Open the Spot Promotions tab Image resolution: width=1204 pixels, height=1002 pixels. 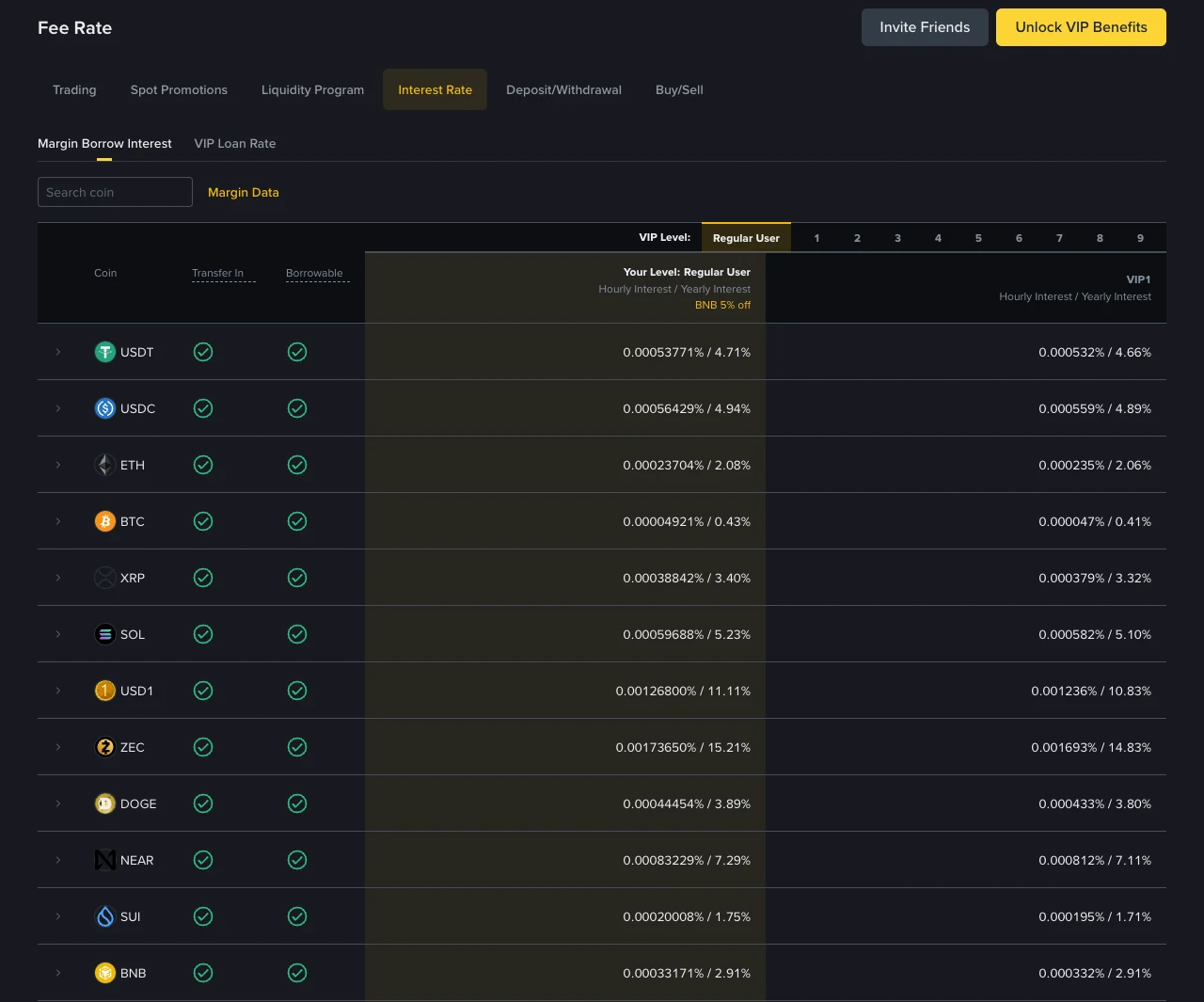pos(179,89)
